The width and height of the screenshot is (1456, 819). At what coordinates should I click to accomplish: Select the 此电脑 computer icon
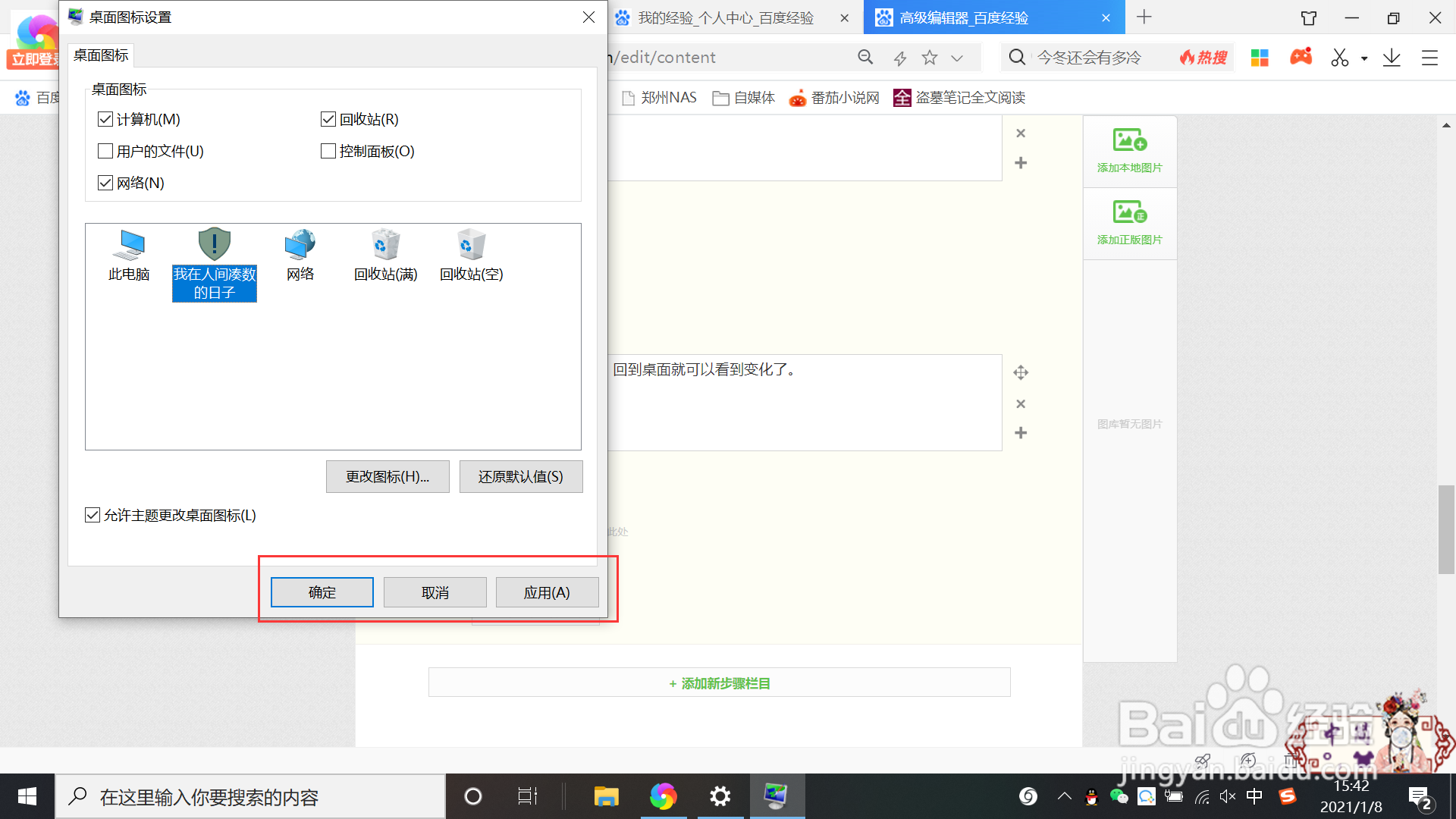click(129, 246)
